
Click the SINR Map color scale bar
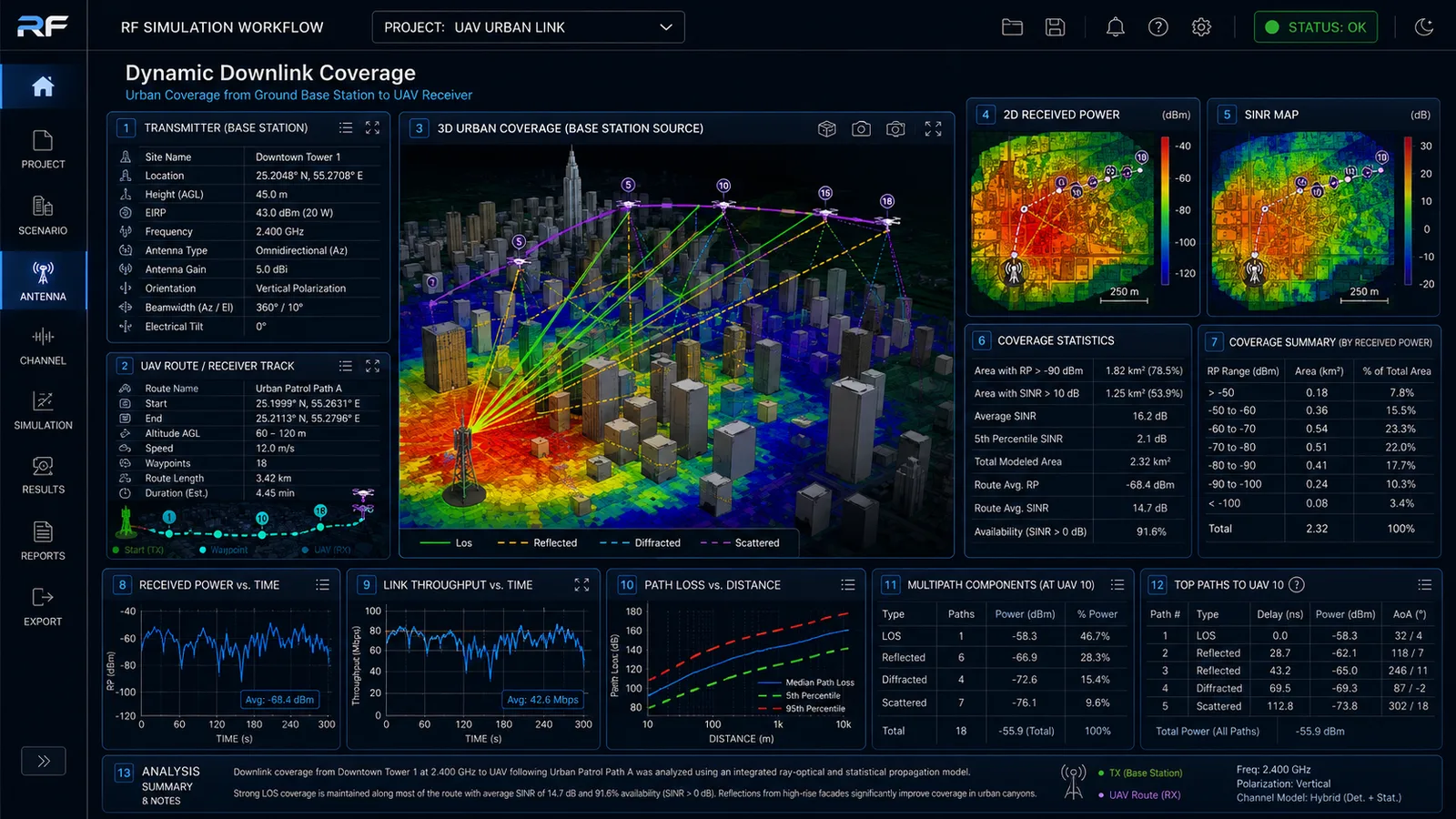point(1408,210)
